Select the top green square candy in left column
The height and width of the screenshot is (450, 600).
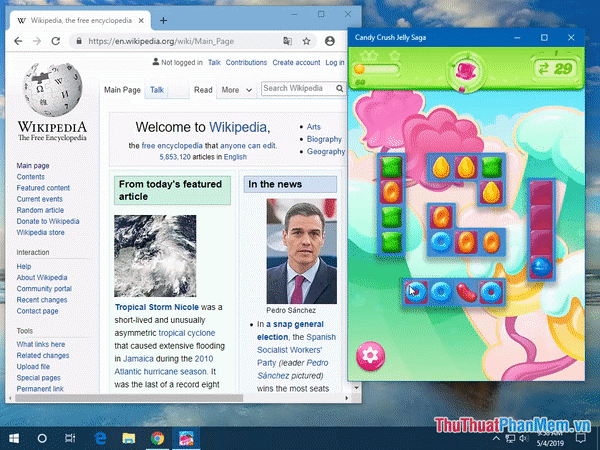[391, 167]
